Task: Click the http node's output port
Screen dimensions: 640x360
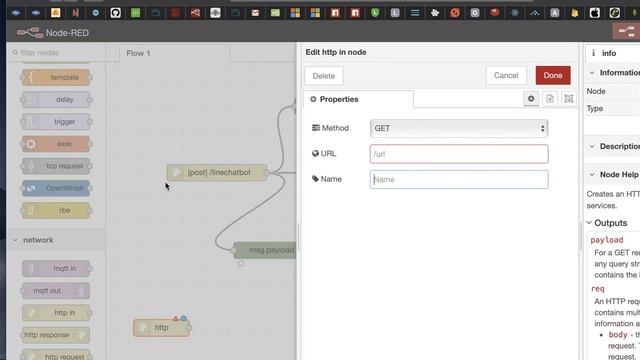Action: coord(189,328)
